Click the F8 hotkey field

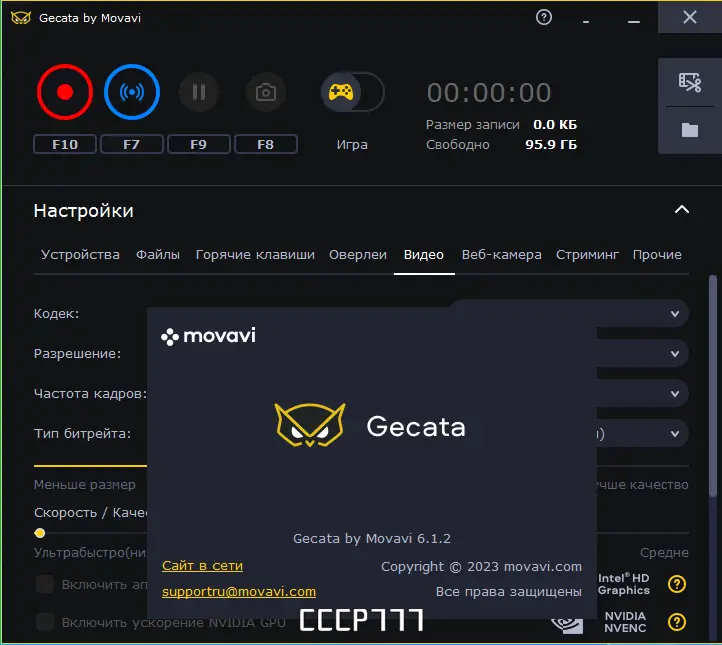(x=266, y=145)
